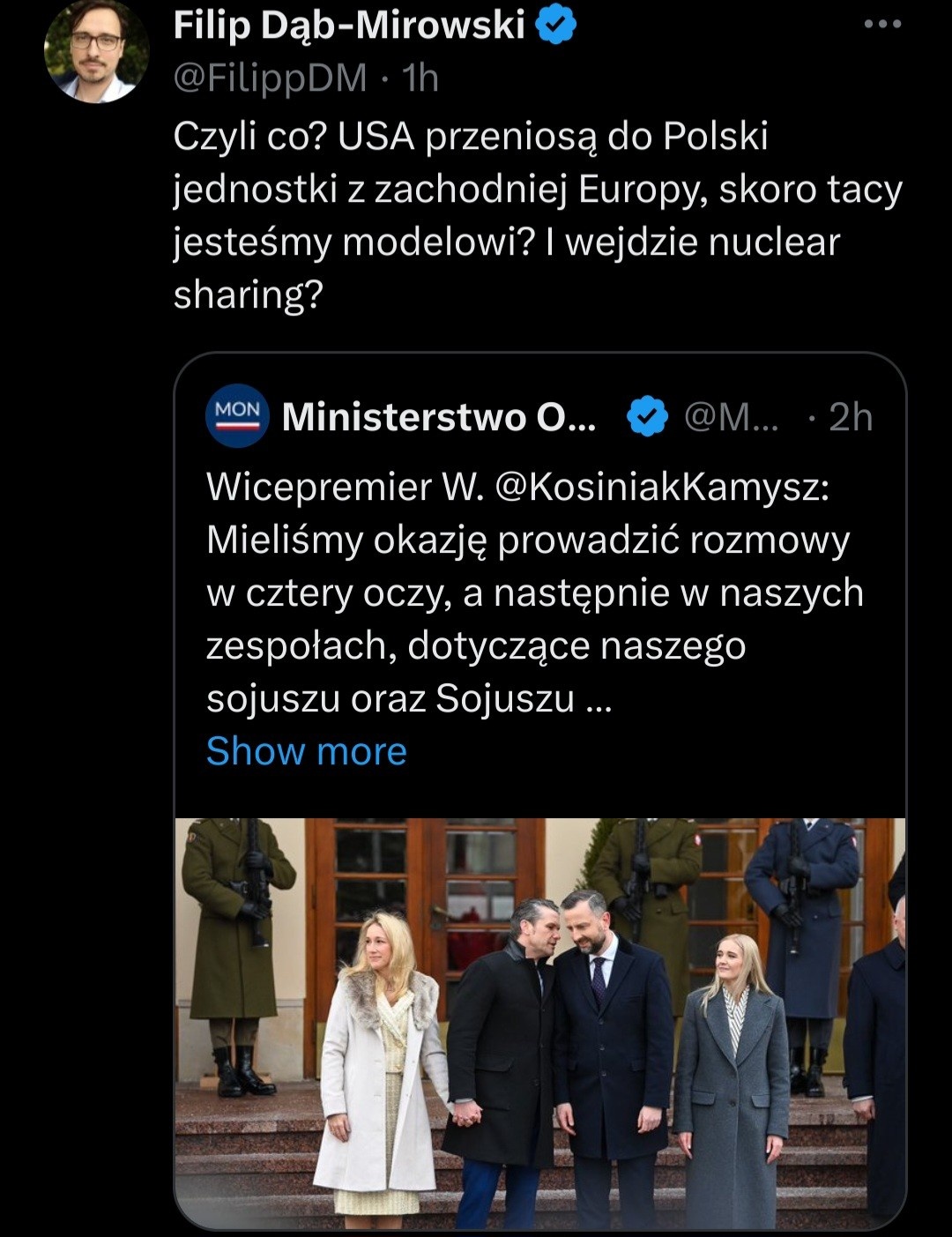The image size is (952, 1237).
Task: Click the 1h timestamp of the post
Action: (420, 78)
